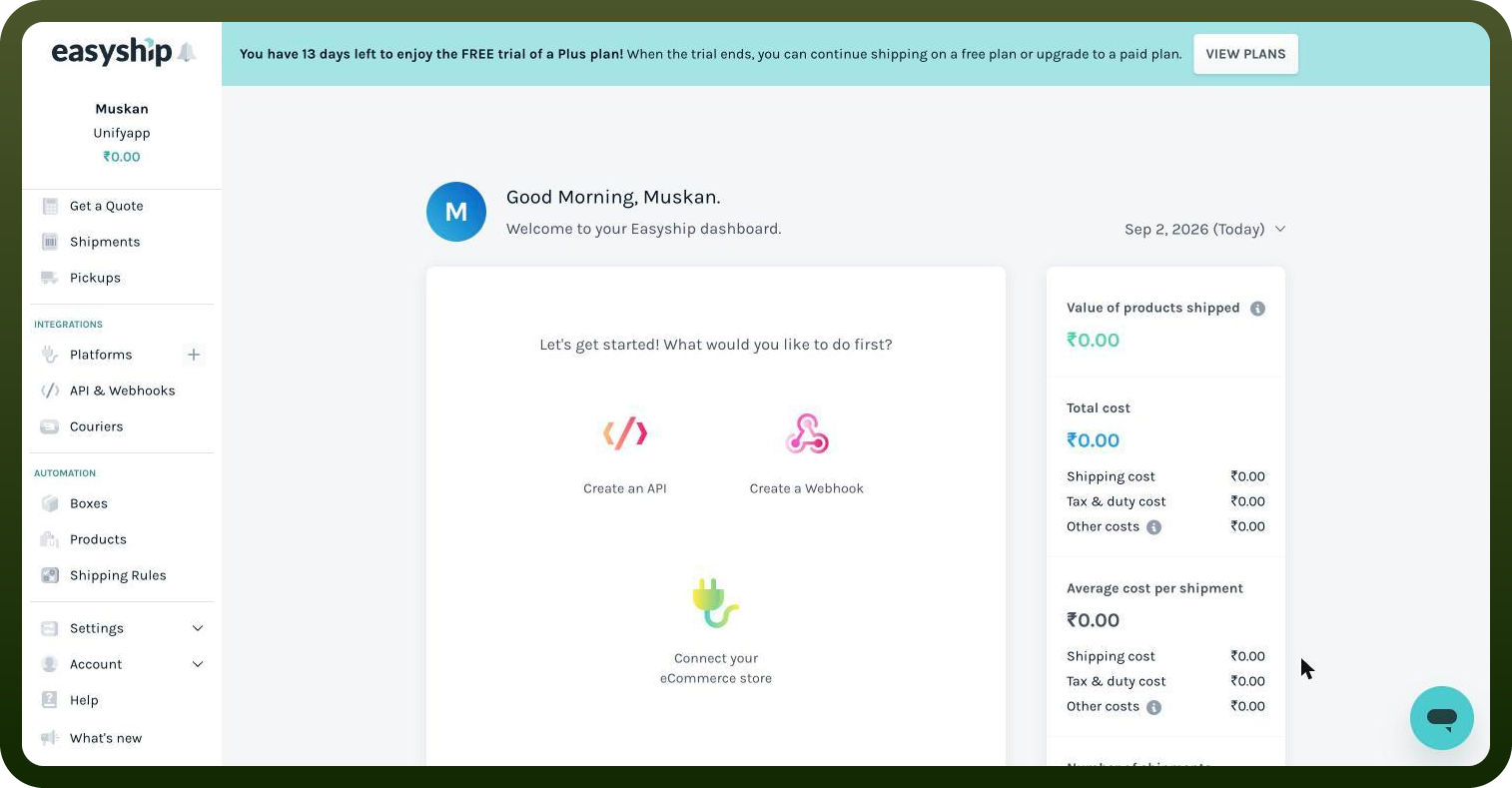The height and width of the screenshot is (788, 1512).
Task: Click the blue Total cost ₹0.00 amount
Action: pos(1093,440)
